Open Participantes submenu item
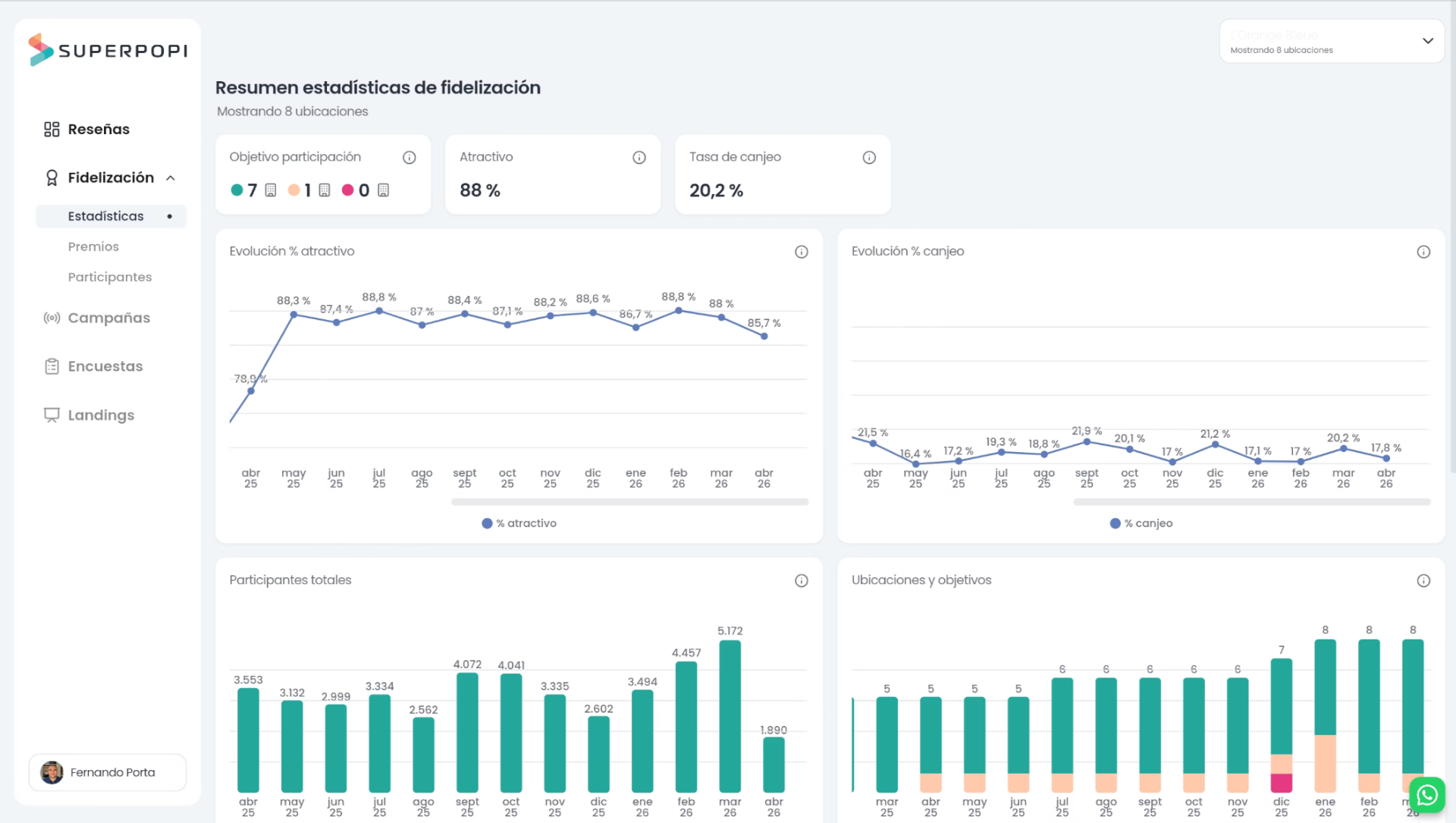This screenshot has width=1456, height=823. (110, 277)
